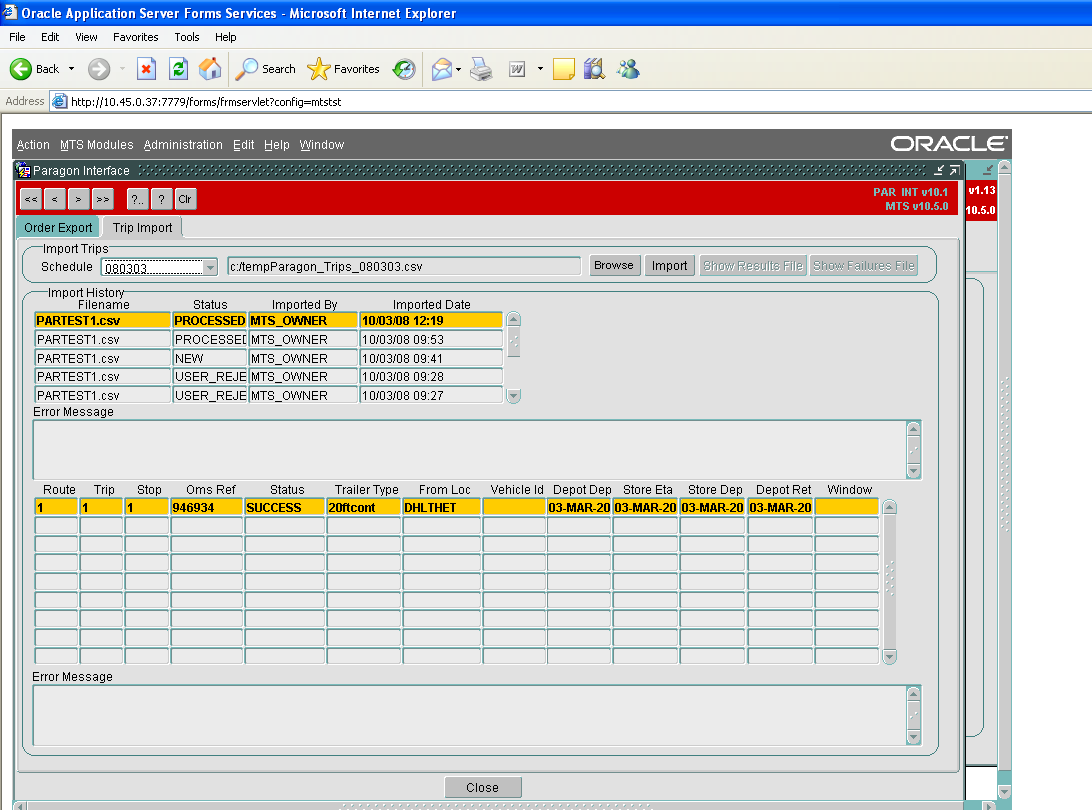Image resolution: width=1092 pixels, height=810 pixels.
Task: Select the history row dated 10/03/08 09:53
Action: [269, 339]
